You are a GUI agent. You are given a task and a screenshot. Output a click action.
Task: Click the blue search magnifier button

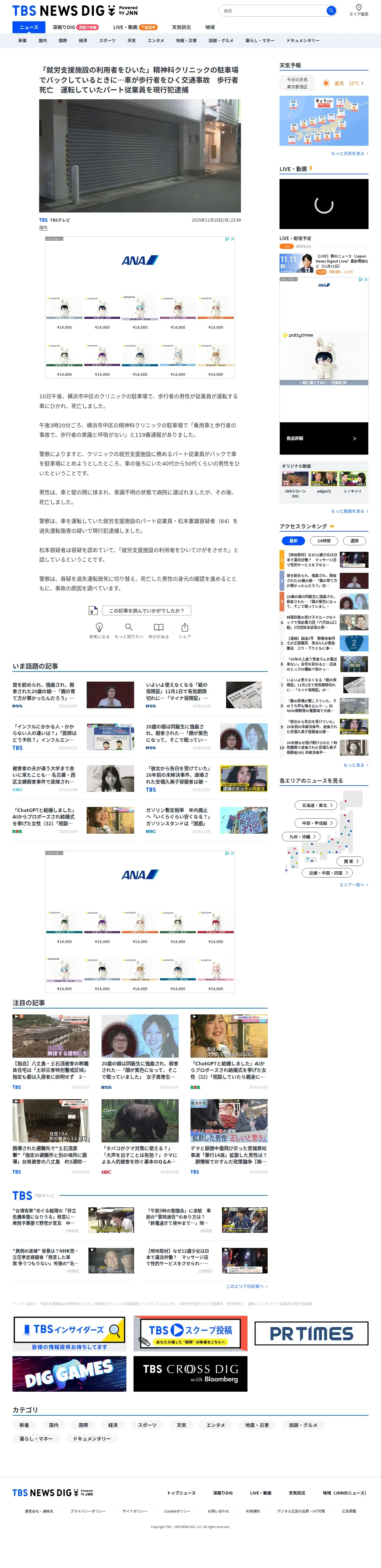331,10
